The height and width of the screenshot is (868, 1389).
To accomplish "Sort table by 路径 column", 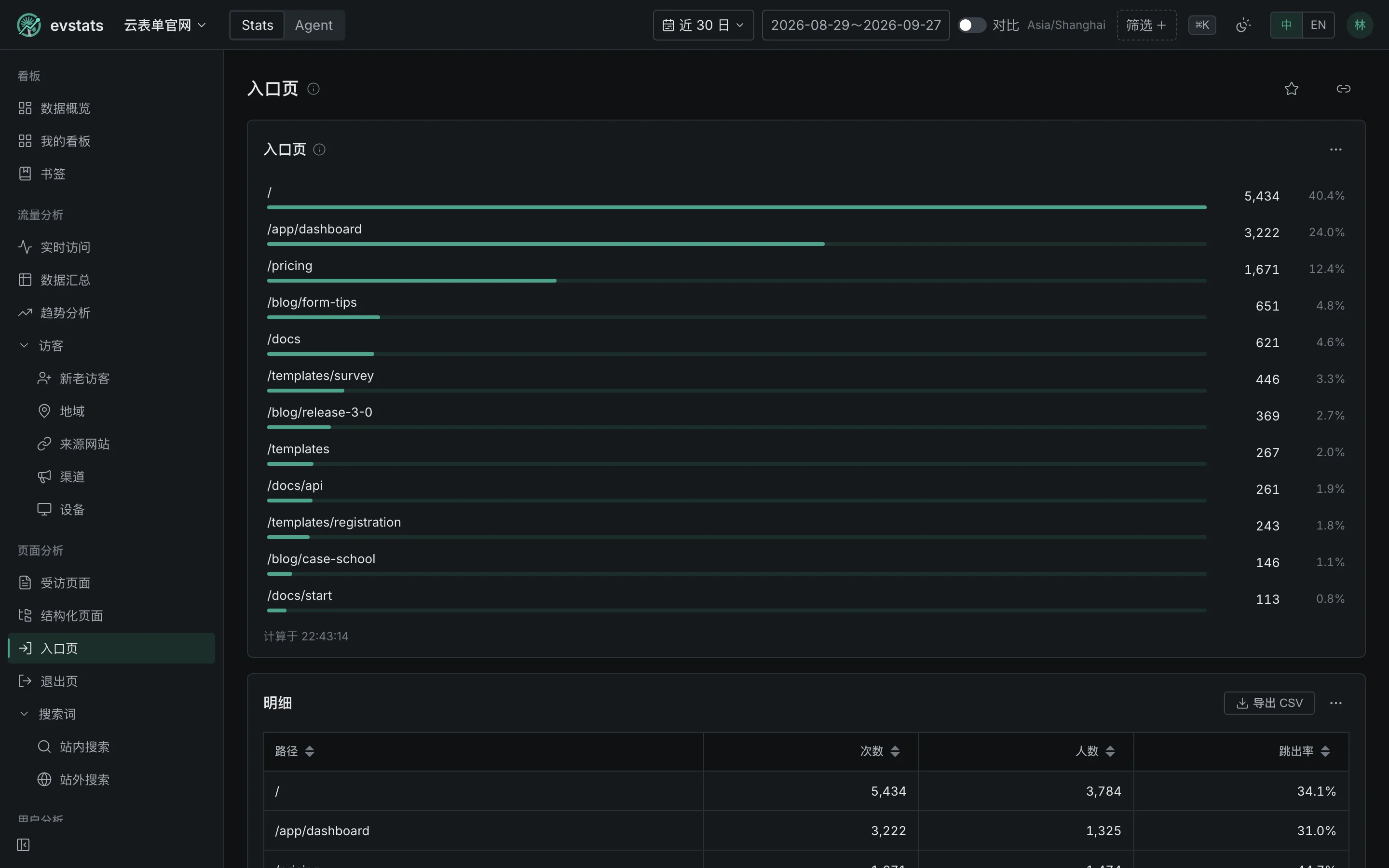I will (309, 751).
